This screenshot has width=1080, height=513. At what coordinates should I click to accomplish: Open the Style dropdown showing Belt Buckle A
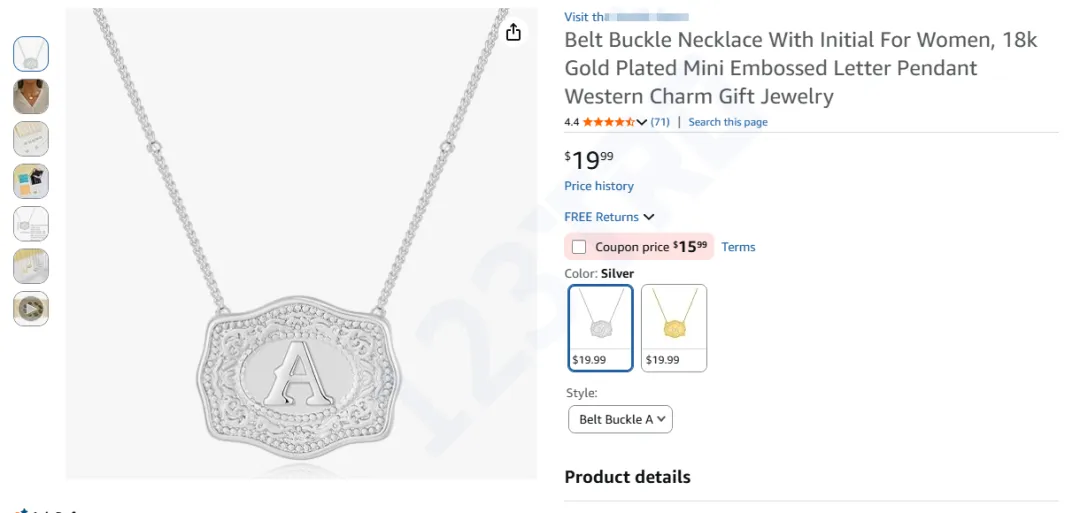[x=620, y=419]
